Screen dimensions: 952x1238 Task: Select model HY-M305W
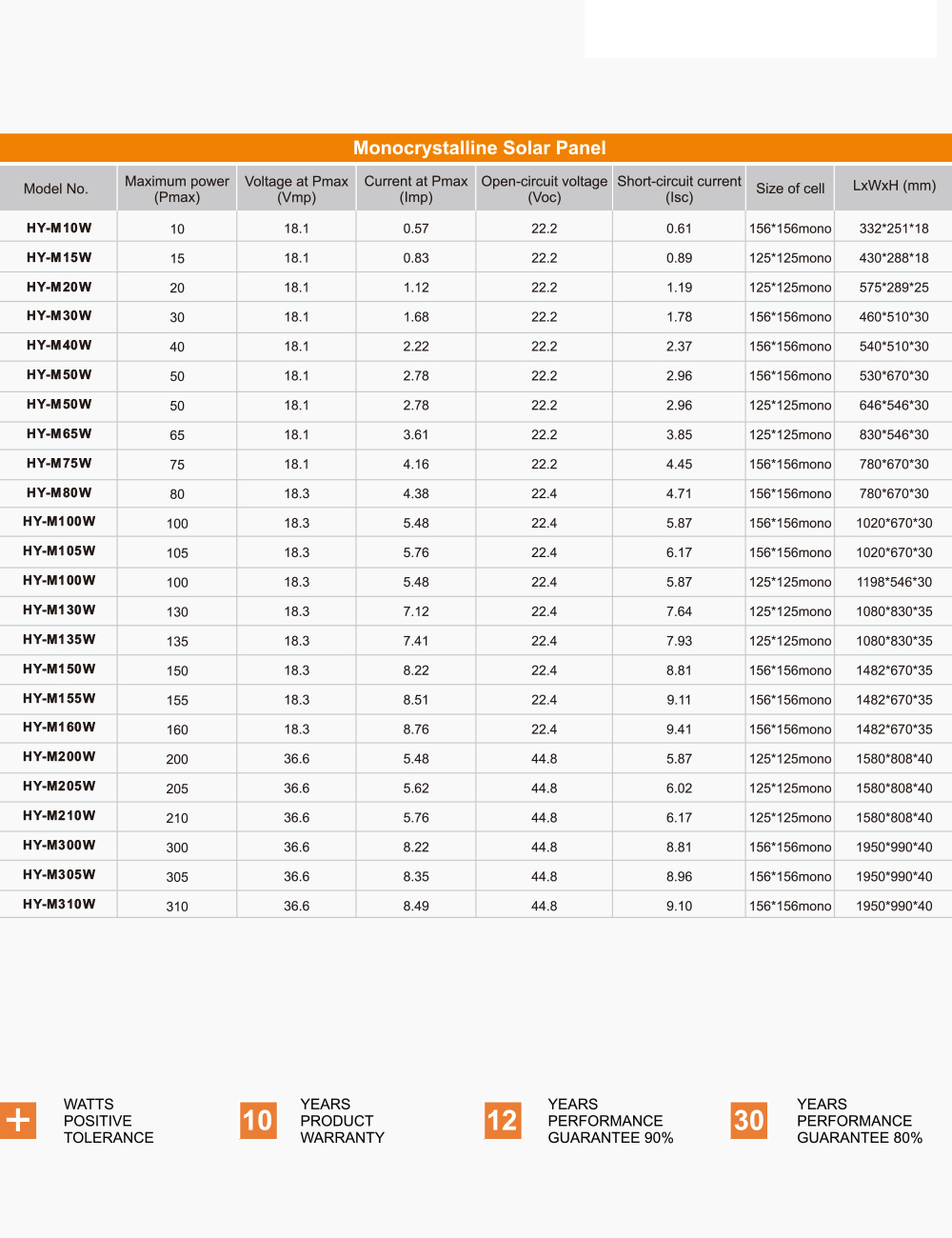coord(59,874)
